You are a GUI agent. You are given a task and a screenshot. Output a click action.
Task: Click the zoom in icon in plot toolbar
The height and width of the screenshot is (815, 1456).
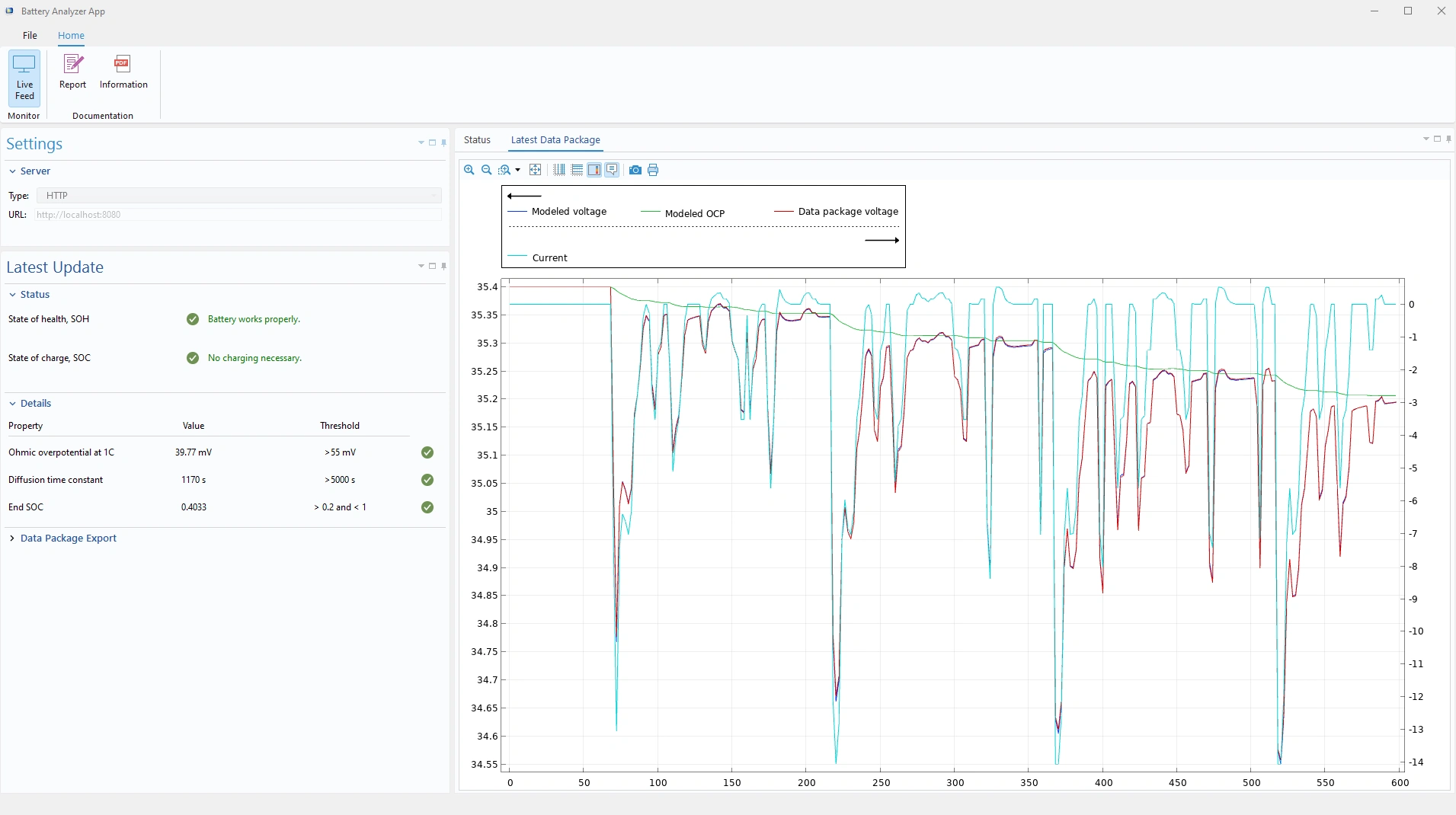(469, 170)
